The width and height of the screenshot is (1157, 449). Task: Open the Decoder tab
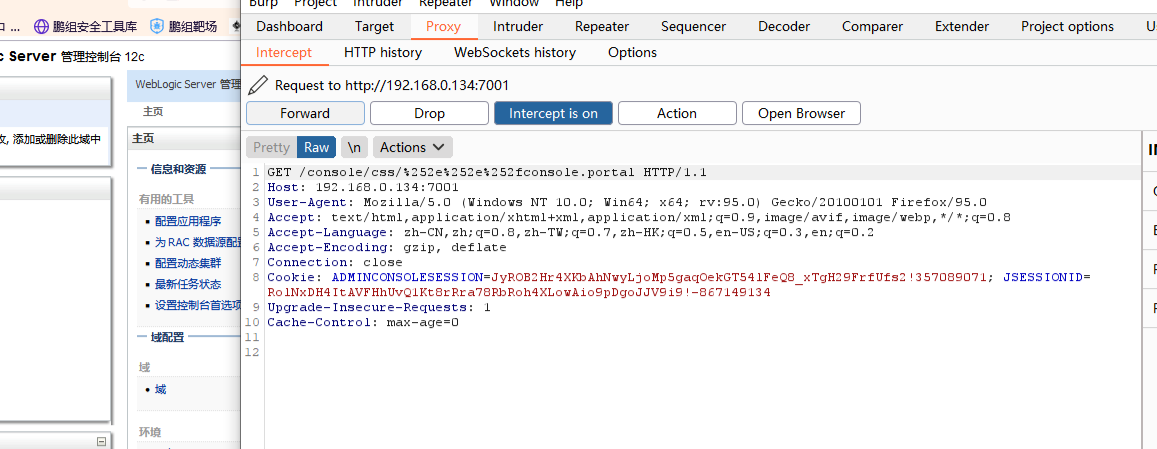point(784,27)
